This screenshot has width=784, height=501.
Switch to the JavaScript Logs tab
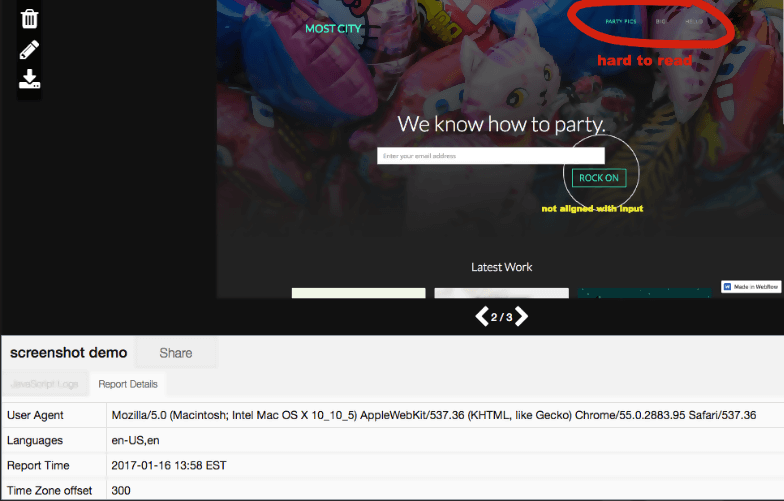(44, 384)
